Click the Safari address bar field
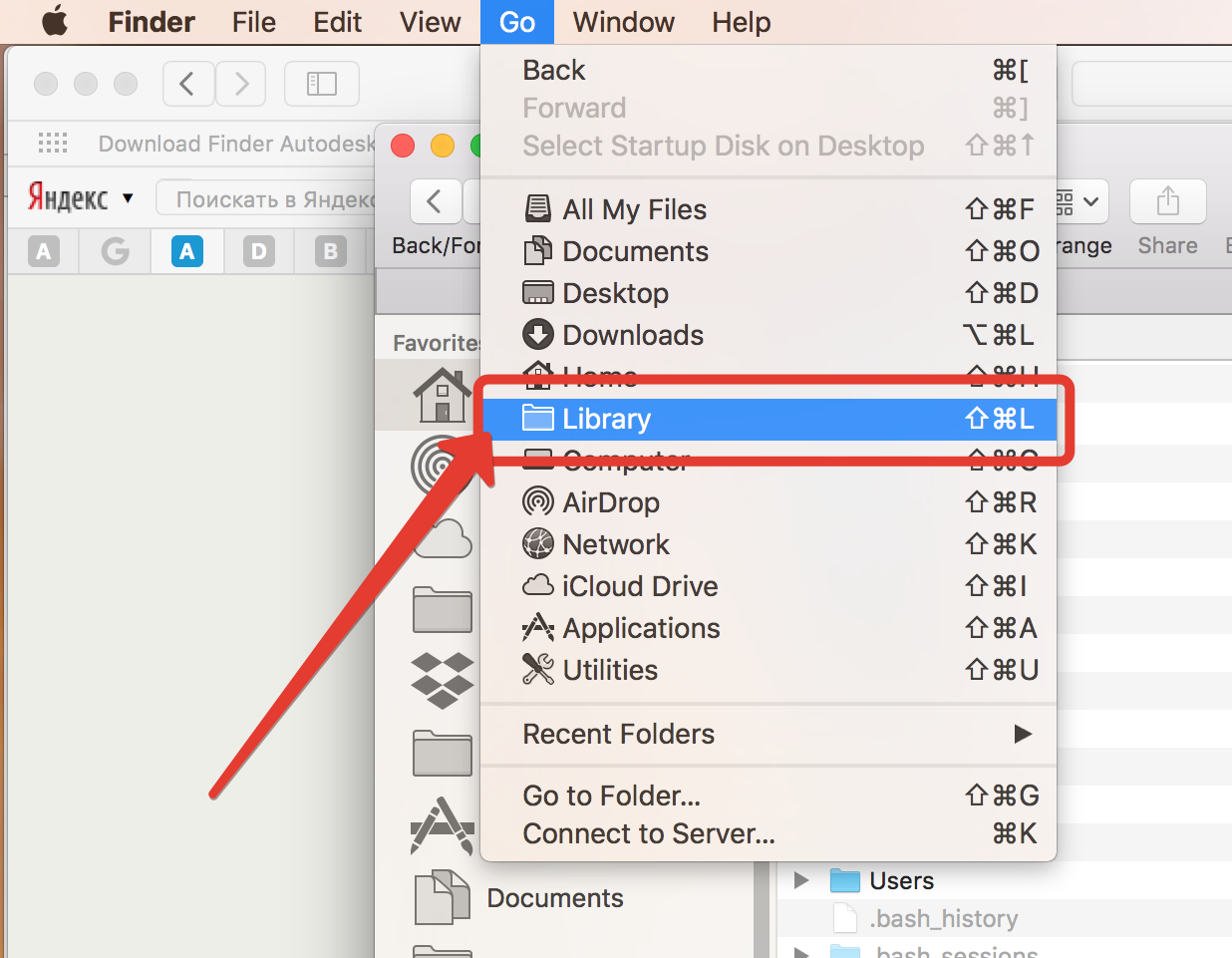This screenshot has height=958, width=1232. 1151,84
